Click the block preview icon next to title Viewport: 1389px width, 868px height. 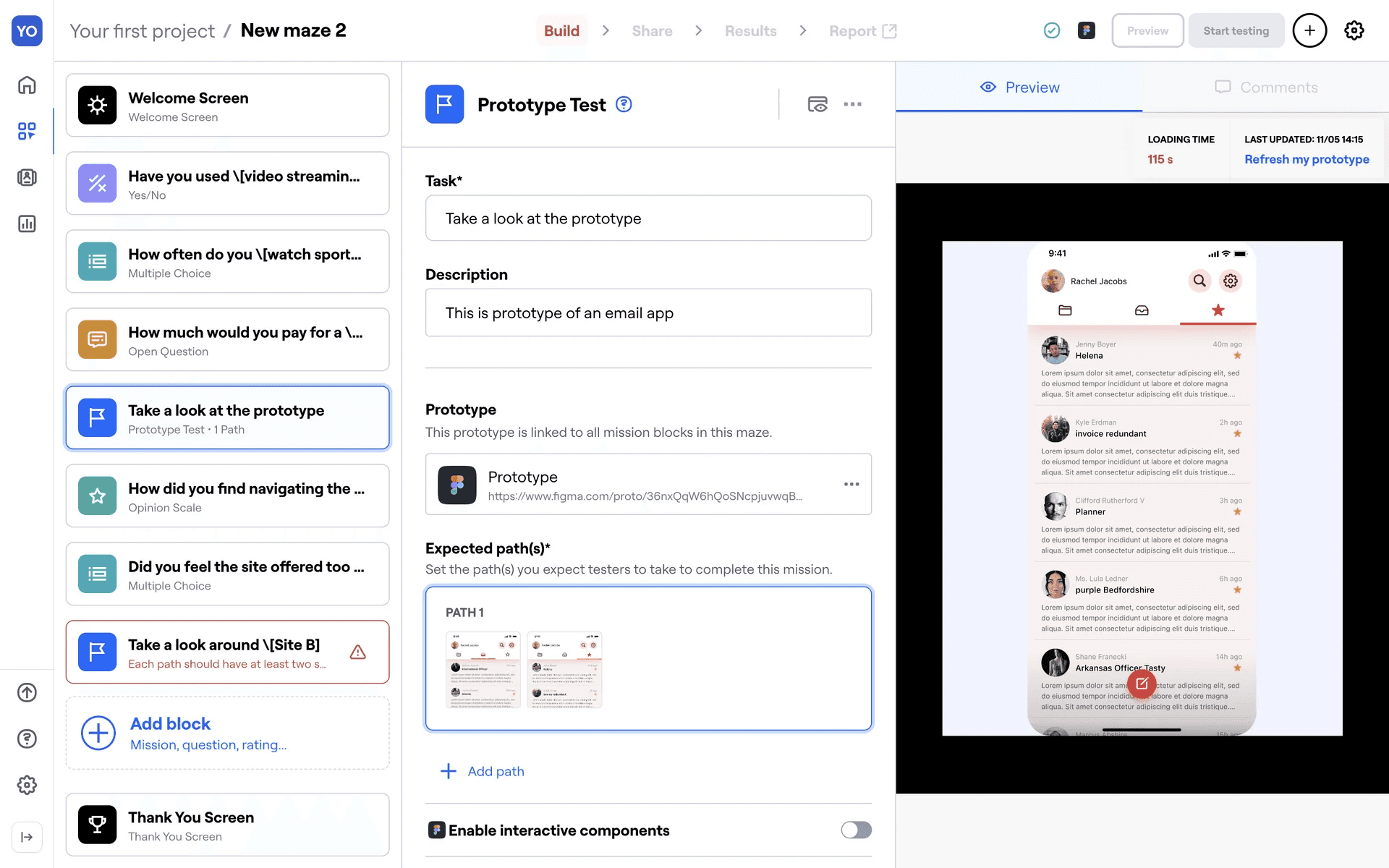point(817,104)
